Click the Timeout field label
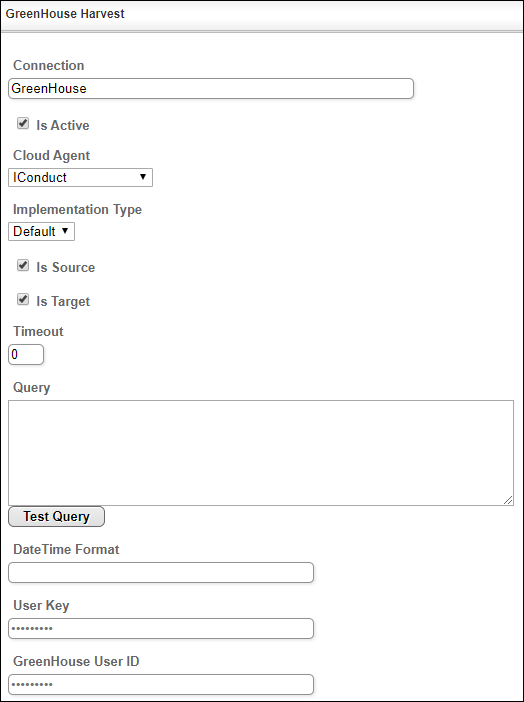Screen dimensions: 524x702 click(39, 331)
